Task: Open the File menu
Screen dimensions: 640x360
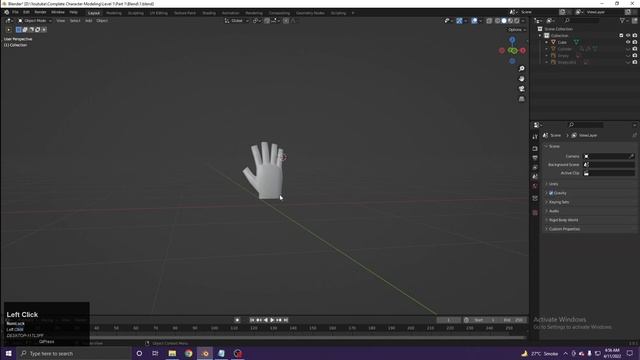Action: pyautogui.click(x=16, y=12)
